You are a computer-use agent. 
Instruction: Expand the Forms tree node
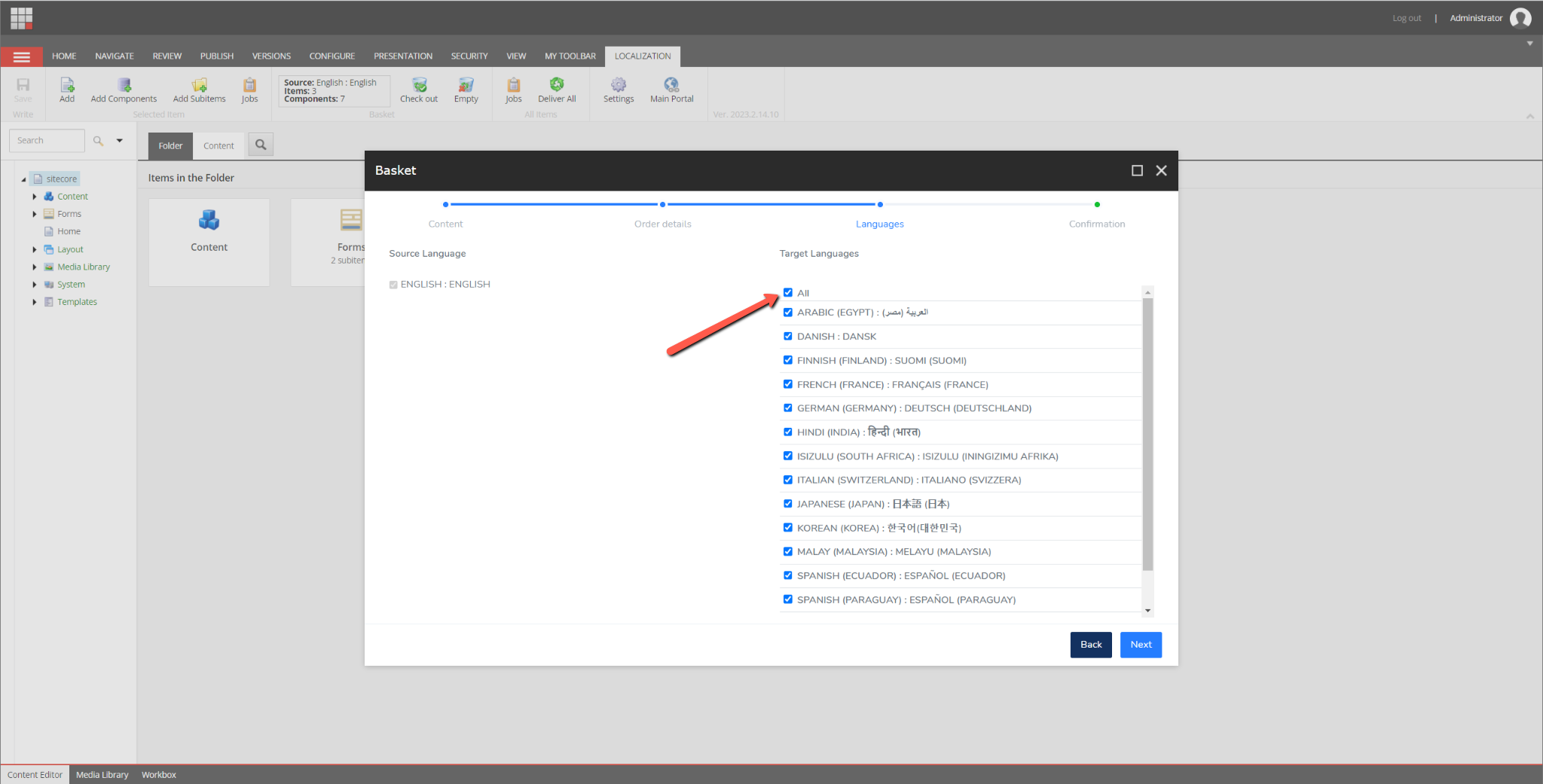(35, 214)
